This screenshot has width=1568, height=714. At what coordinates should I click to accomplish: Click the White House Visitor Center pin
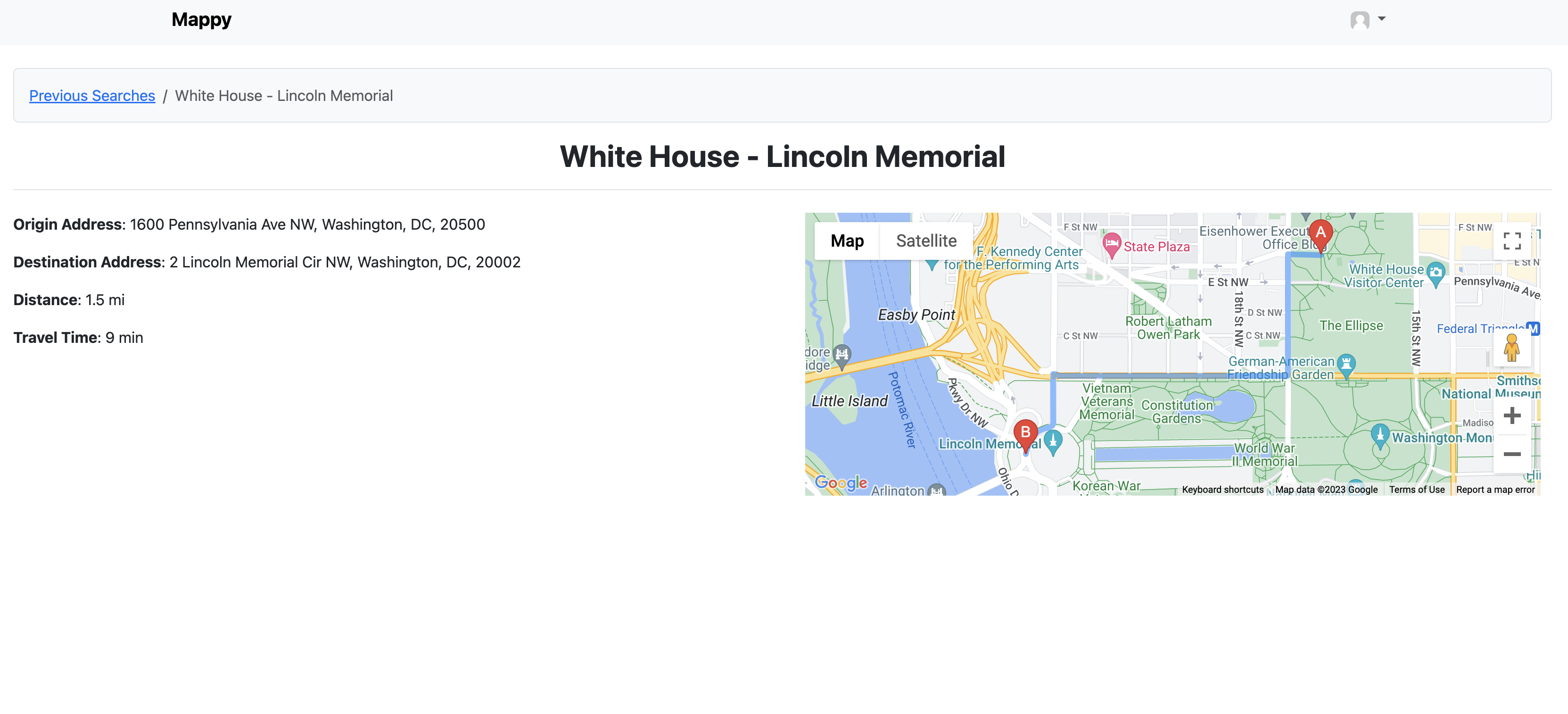pos(1436,272)
